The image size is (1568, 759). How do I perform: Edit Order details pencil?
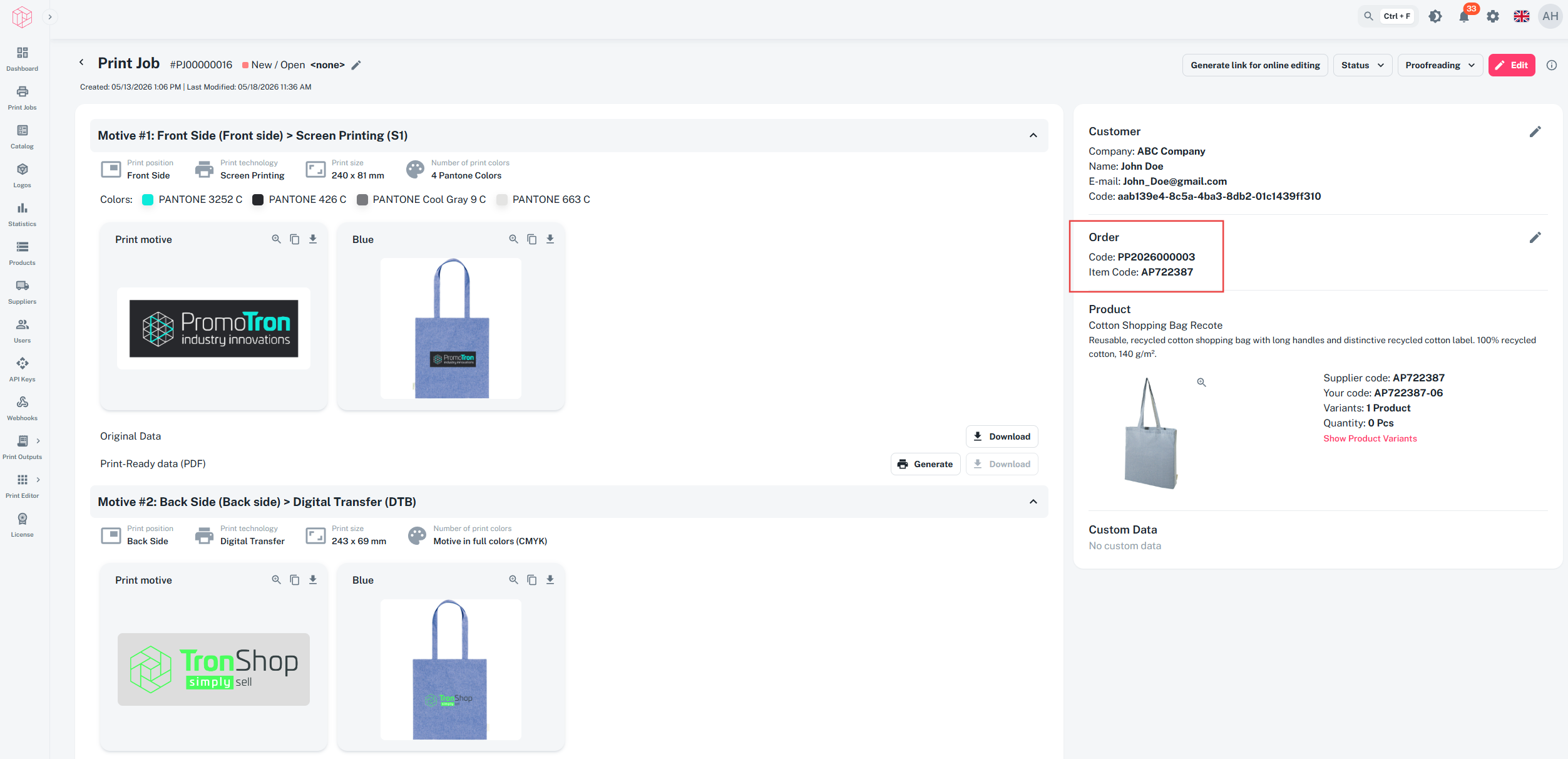coord(1535,237)
